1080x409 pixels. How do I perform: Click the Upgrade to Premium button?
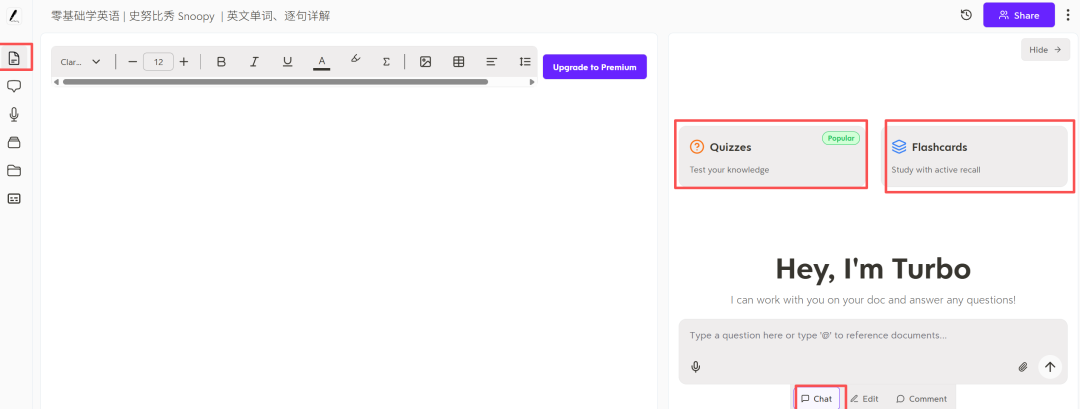(x=595, y=67)
